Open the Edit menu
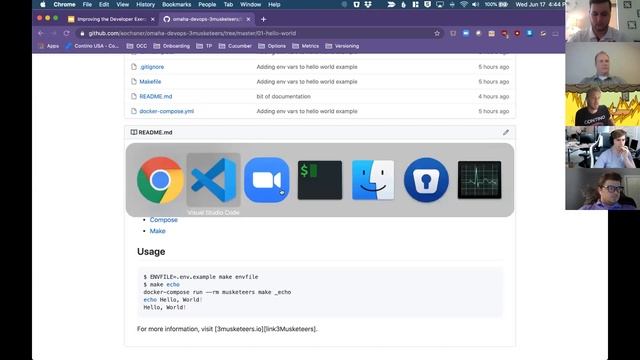 [x=104, y=4]
